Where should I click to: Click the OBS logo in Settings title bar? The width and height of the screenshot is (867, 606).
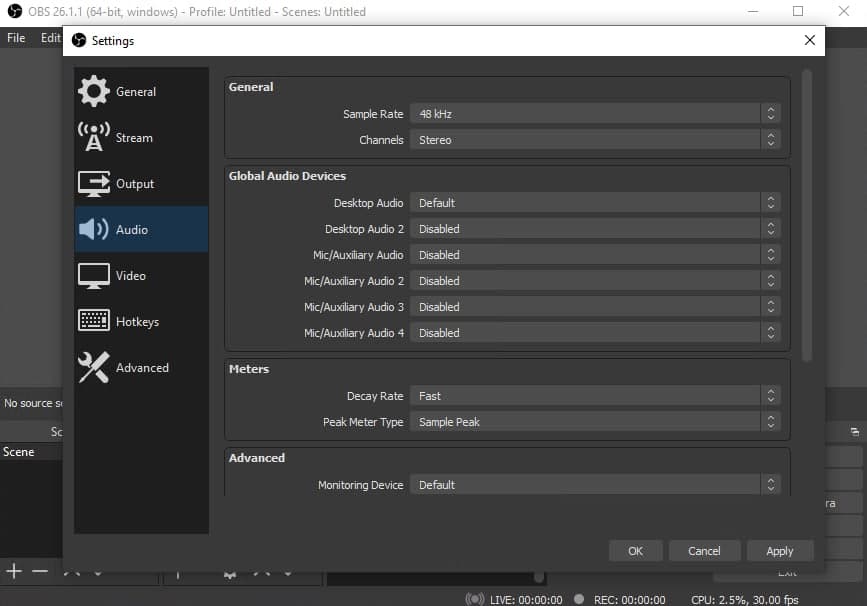(79, 40)
